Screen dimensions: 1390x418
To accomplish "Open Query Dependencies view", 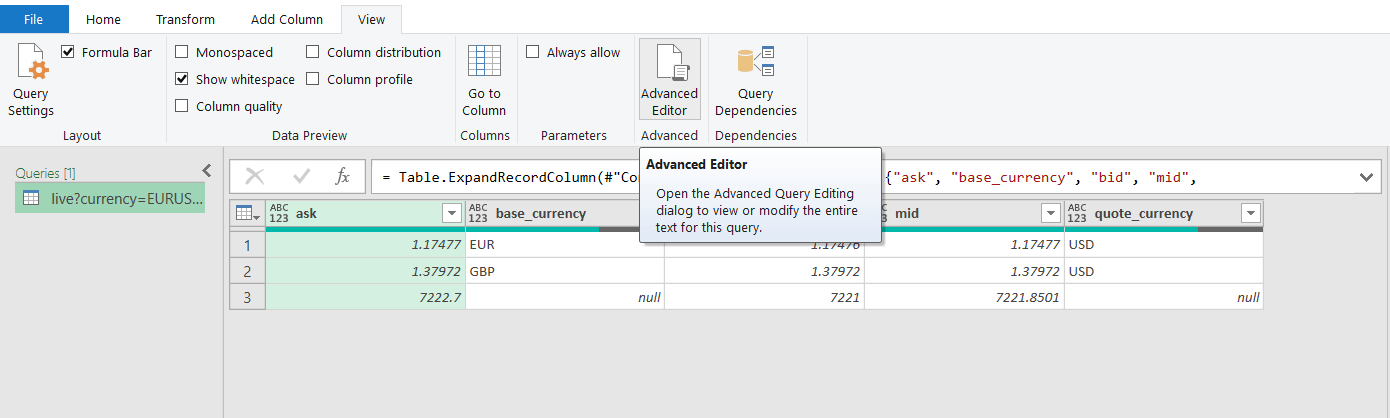I will click(x=756, y=81).
